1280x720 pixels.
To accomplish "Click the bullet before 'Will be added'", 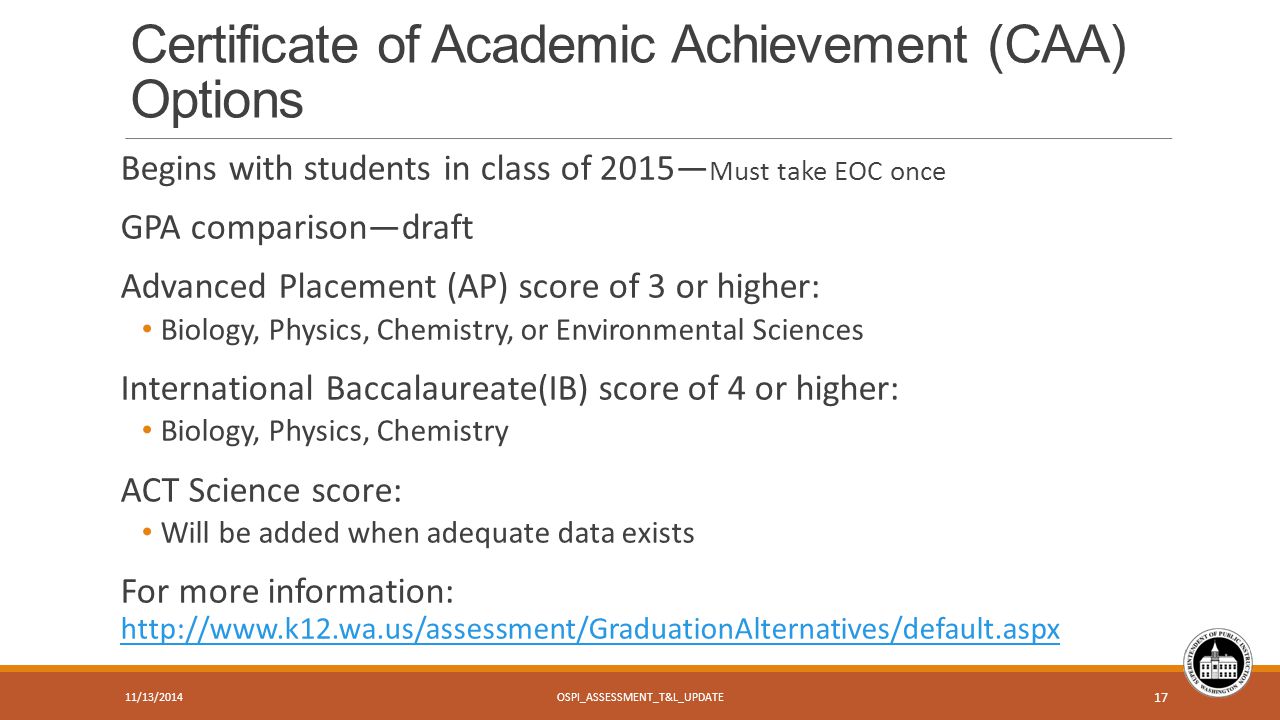I will 148,533.
